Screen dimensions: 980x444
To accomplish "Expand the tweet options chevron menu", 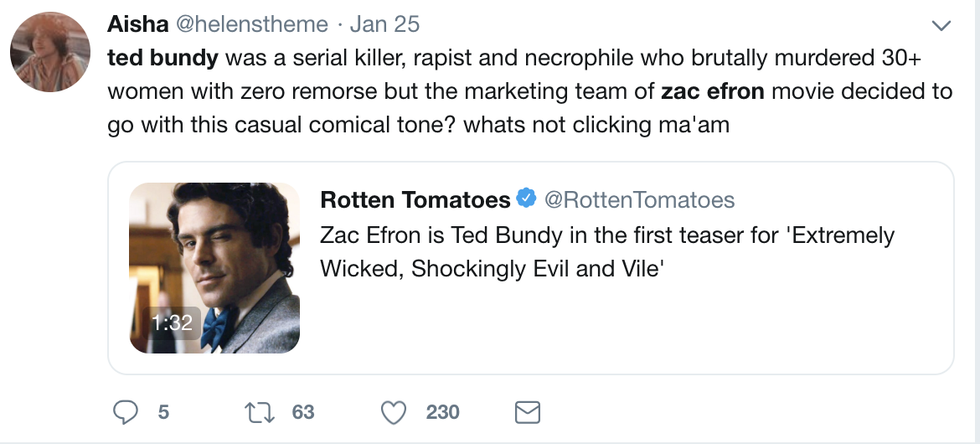I will [x=941, y=24].
